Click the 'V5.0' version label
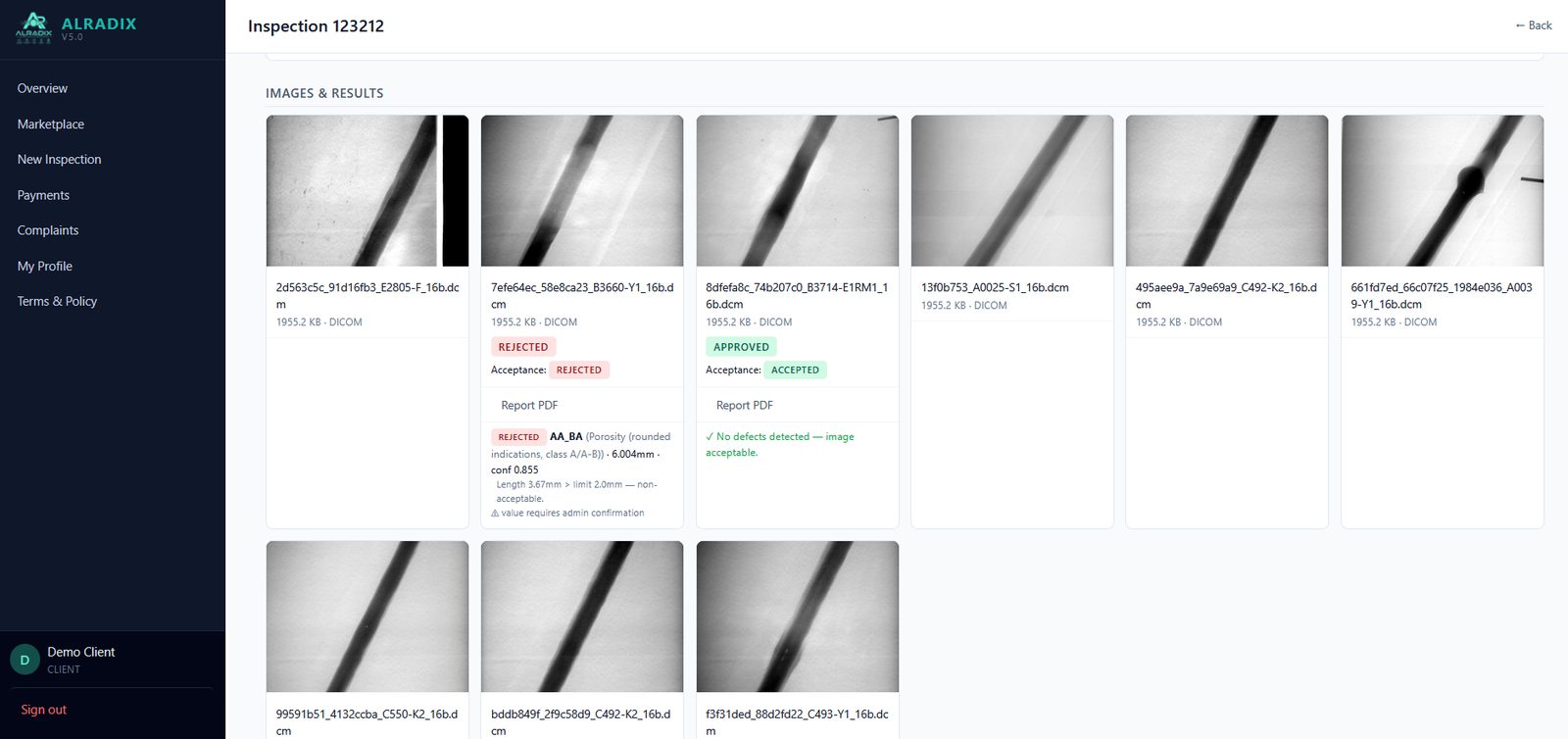Screen dimensions: 1568x739 click(73, 37)
